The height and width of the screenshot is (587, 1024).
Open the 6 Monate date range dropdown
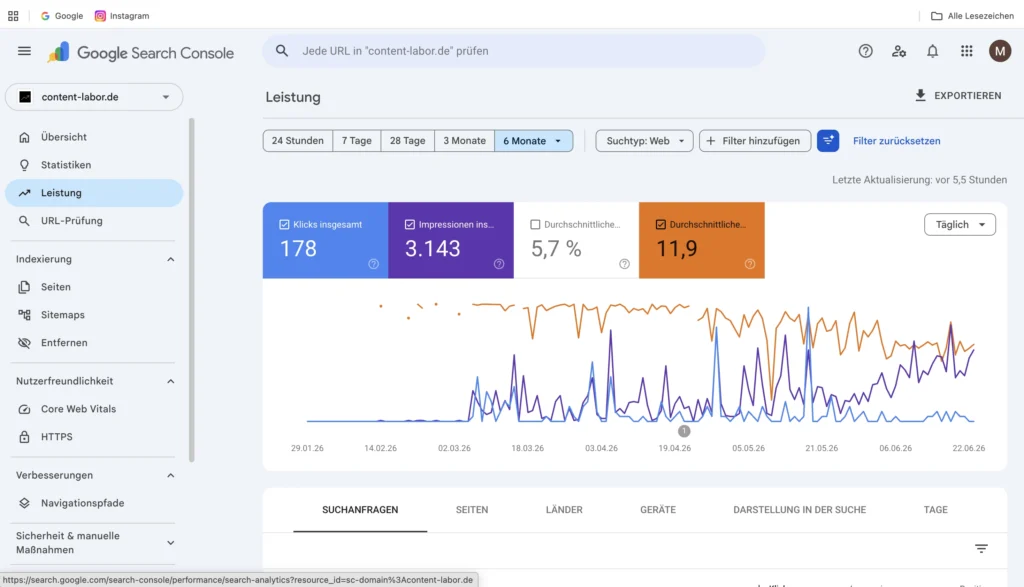pyautogui.click(x=534, y=140)
